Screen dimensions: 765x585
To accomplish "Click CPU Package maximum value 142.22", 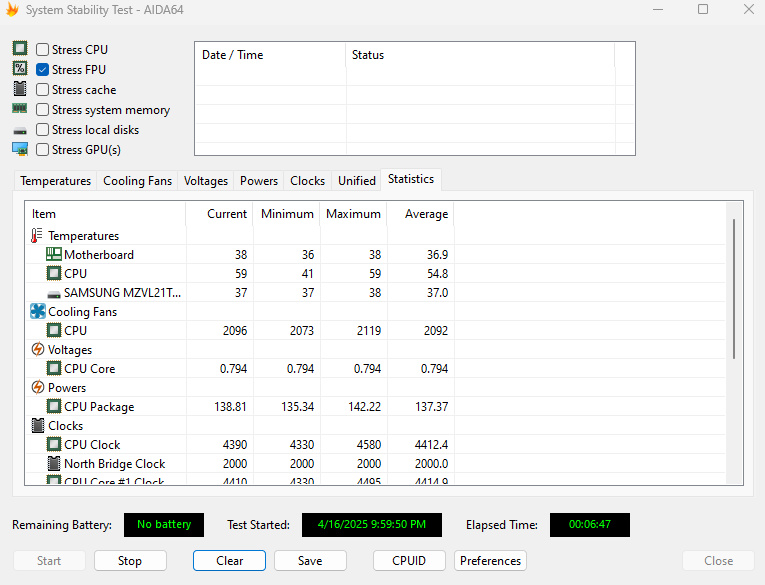I will click(364, 406).
